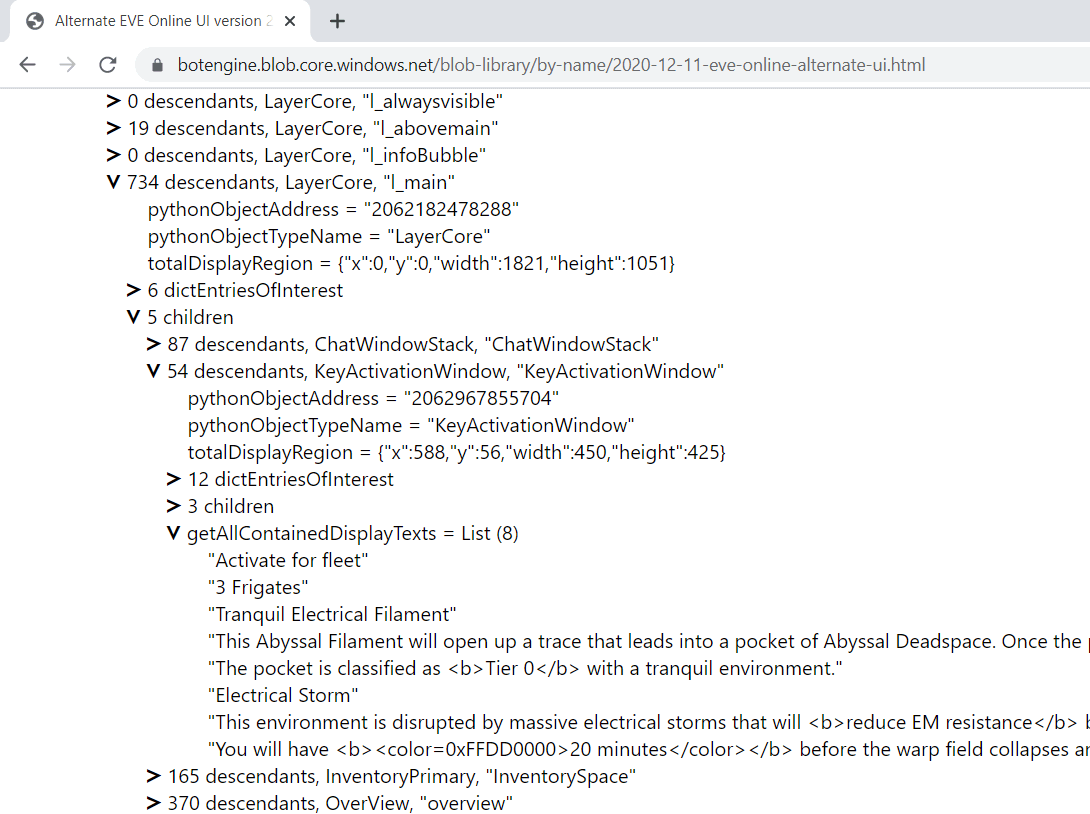Click pythonObjectAddress "2062182478288" line
1090x814 pixels.
click(x=333, y=210)
